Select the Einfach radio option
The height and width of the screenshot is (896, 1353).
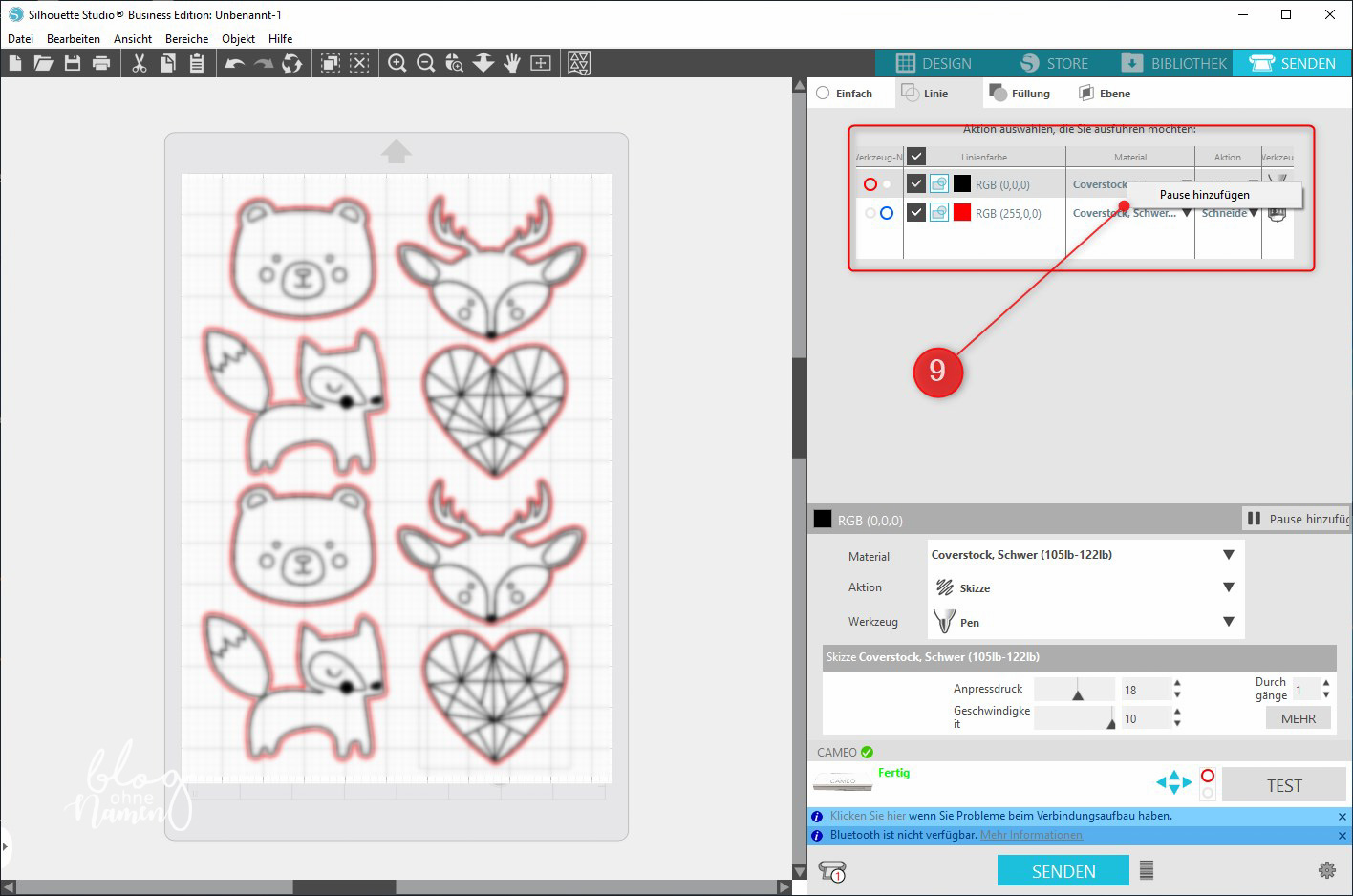click(x=824, y=94)
